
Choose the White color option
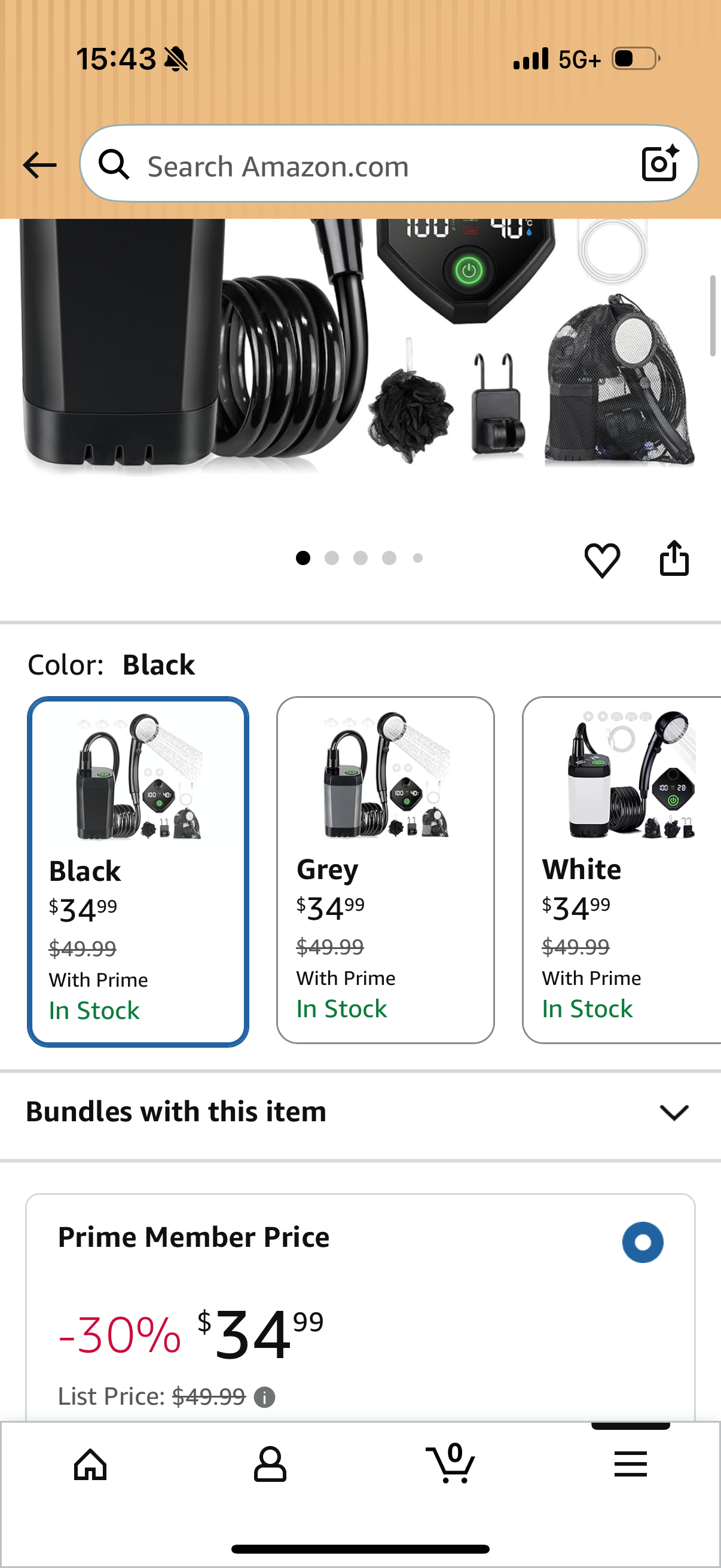tap(621, 870)
